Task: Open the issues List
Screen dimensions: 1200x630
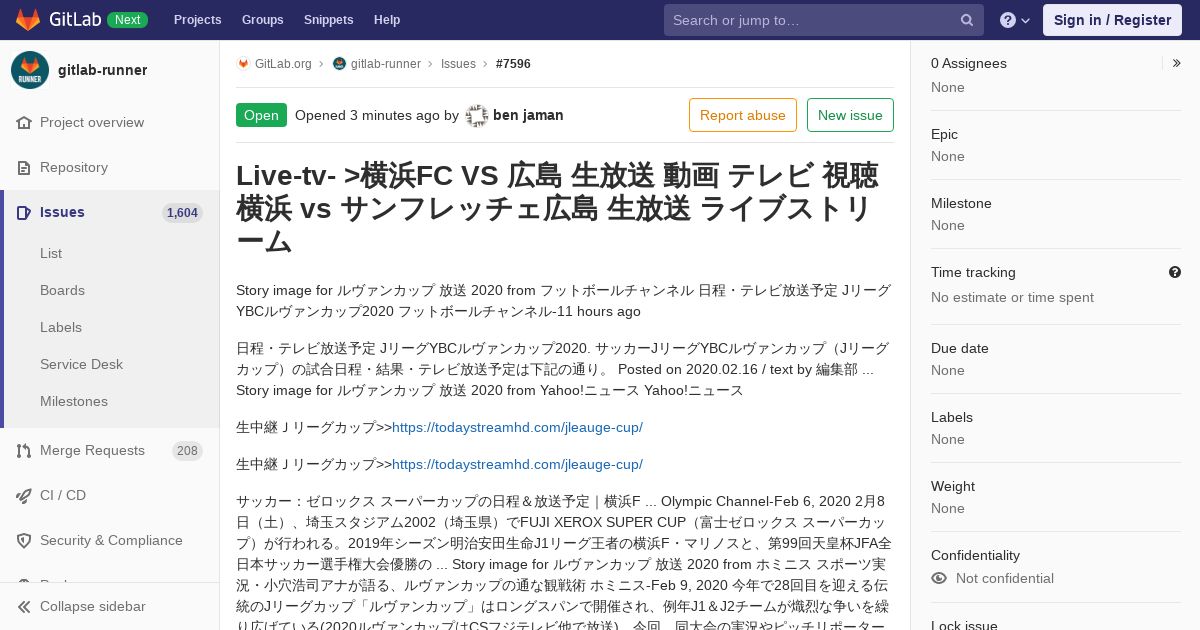Action: [51, 253]
